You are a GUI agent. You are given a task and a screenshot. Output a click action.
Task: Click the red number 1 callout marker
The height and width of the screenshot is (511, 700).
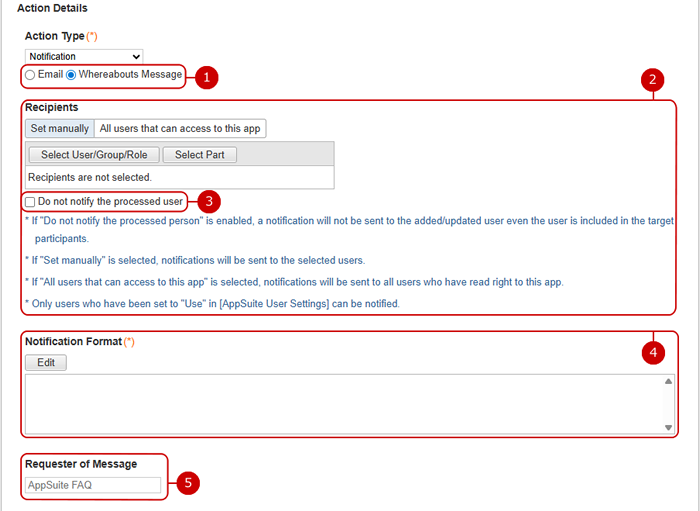[x=206, y=77]
